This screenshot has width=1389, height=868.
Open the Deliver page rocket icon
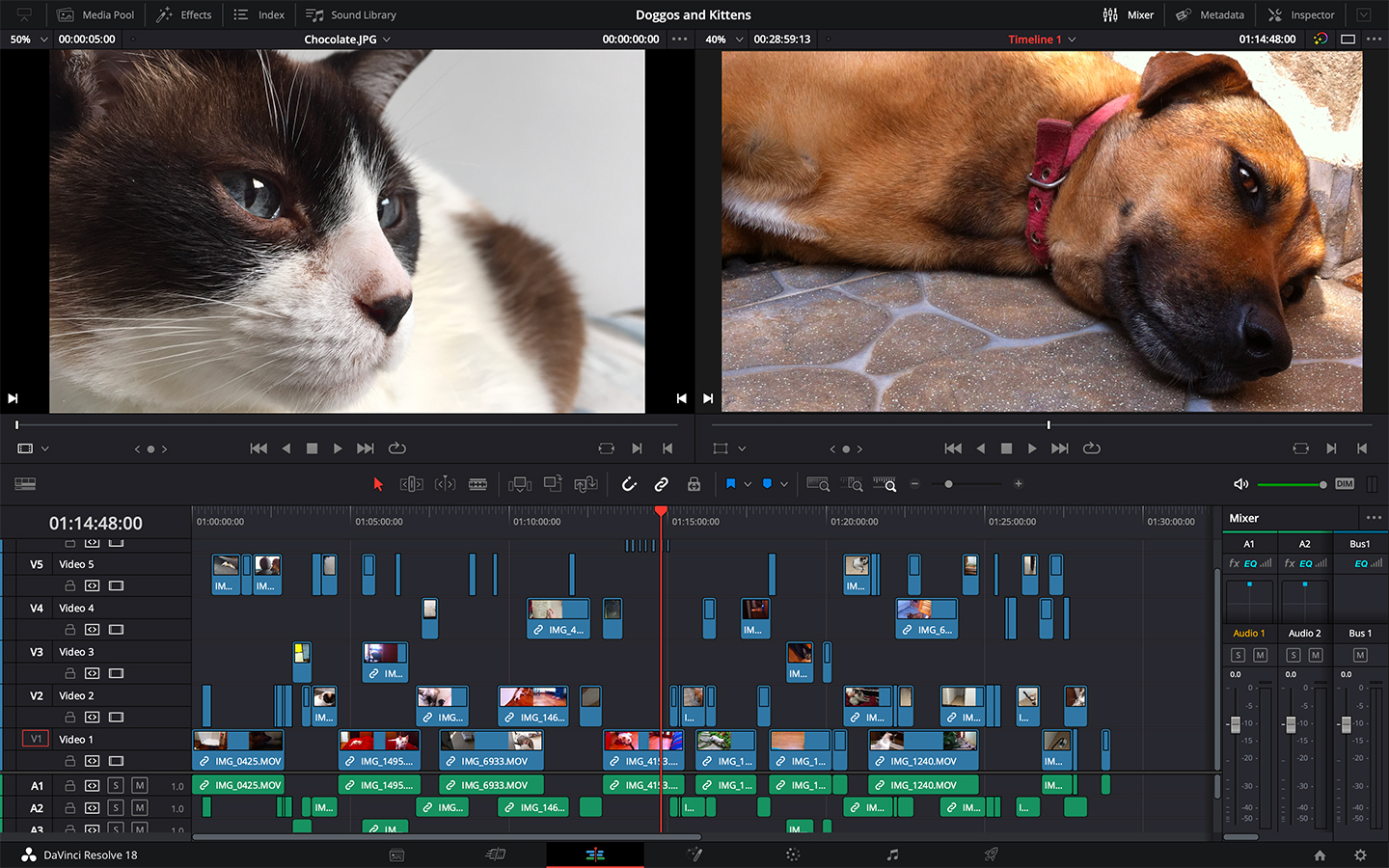point(991,854)
